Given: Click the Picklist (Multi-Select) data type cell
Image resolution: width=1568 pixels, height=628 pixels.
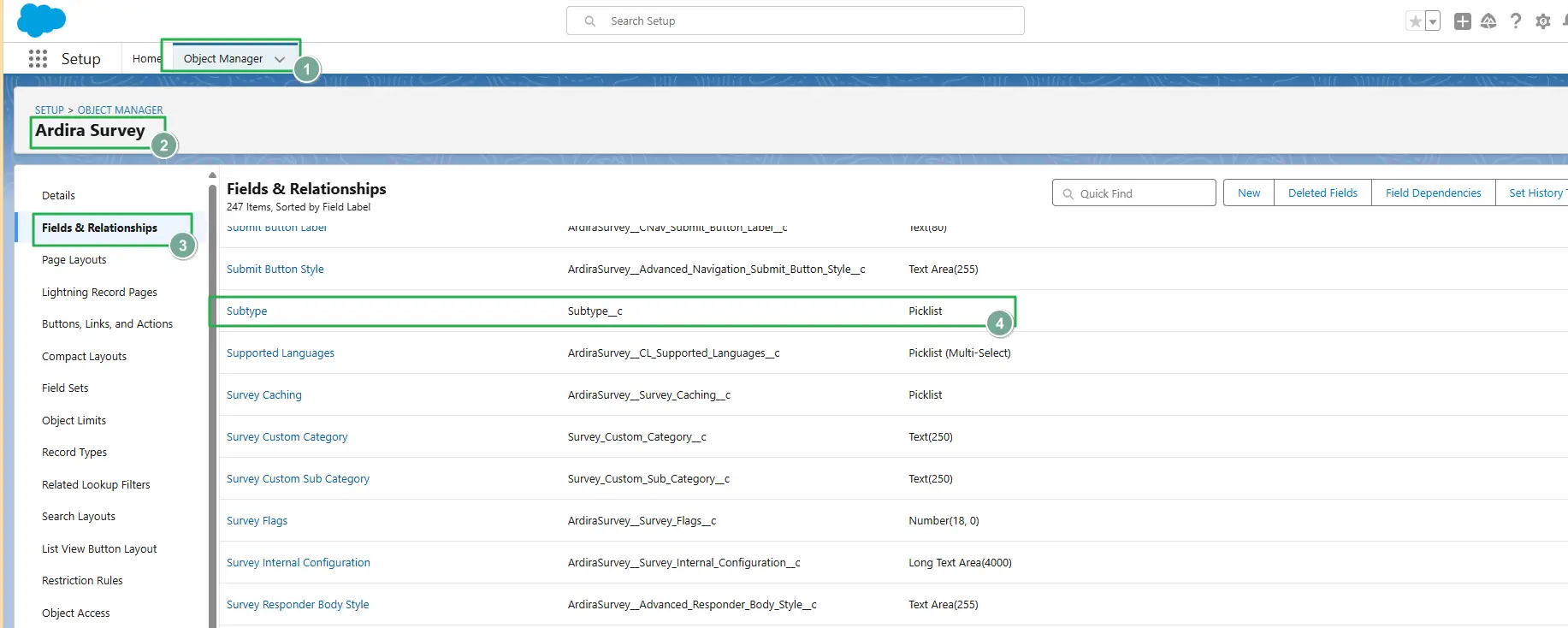Looking at the screenshot, I should (959, 353).
